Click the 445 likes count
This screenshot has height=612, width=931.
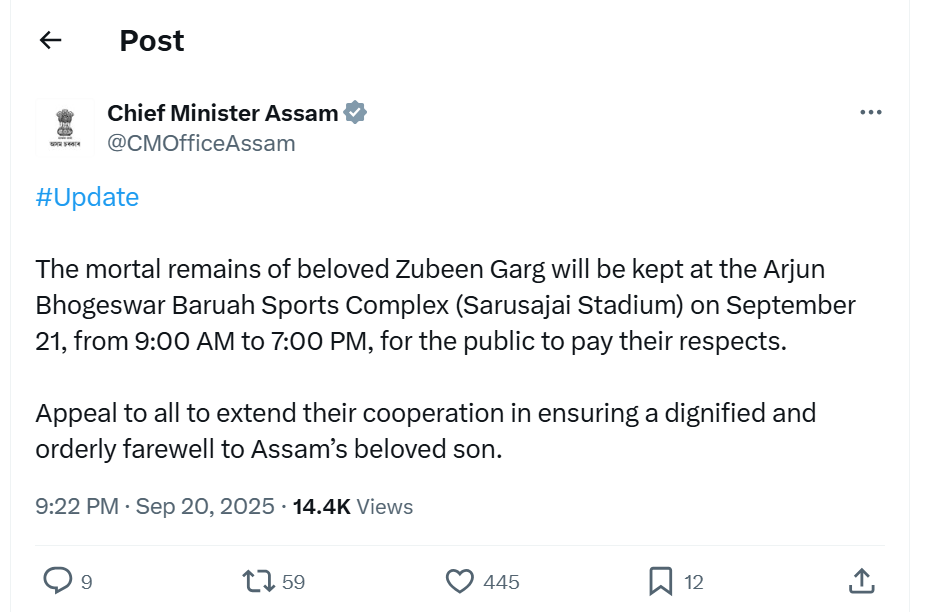(501, 581)
